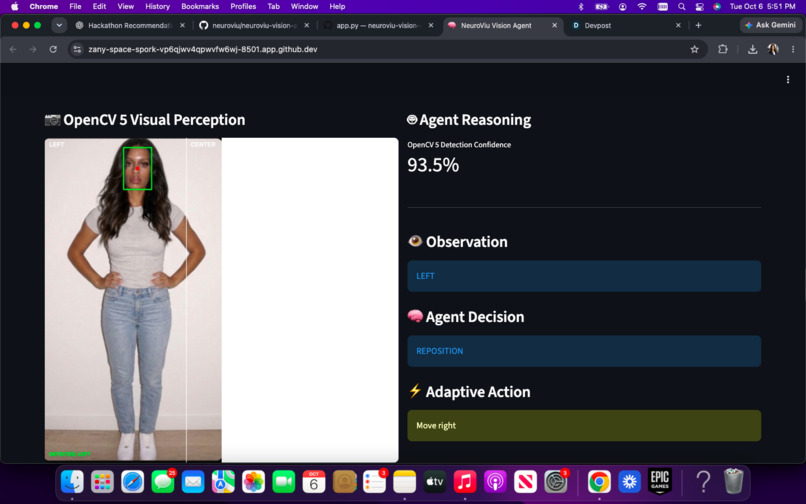806x504 pixels.
Task: Open the Window menu
Action: tap(304, 7)
